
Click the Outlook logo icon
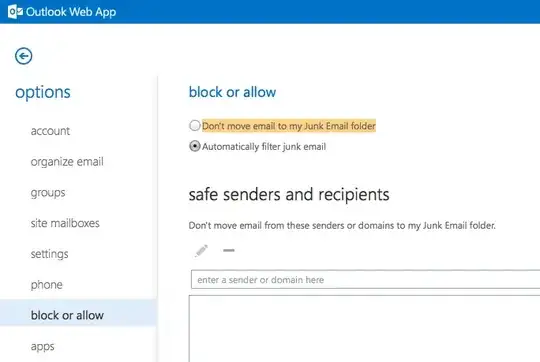[x=15, y=12]
